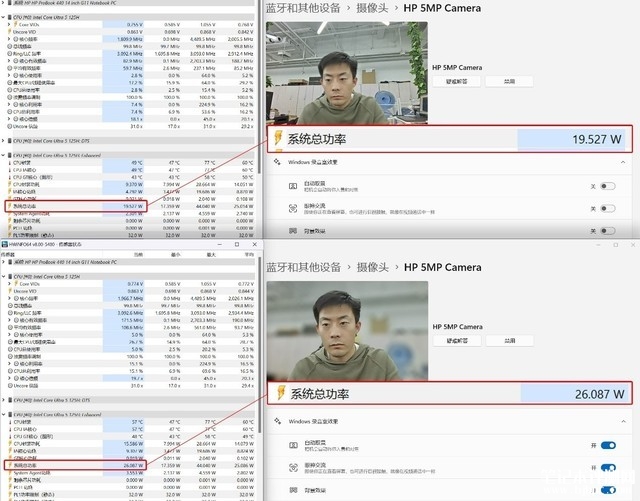Image resolution: width=640 pixels, height=501 pixels.
Task: Click lightning icon of Uncore VID row averaging 0.844 V
Action: tap(10, 291)
